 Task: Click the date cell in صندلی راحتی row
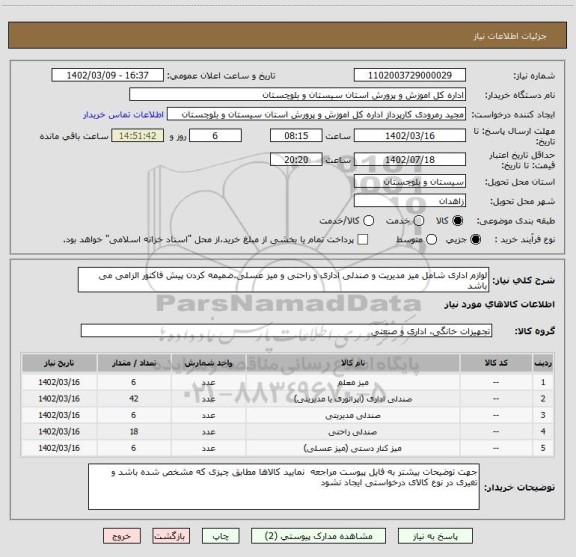click(59, 432)
